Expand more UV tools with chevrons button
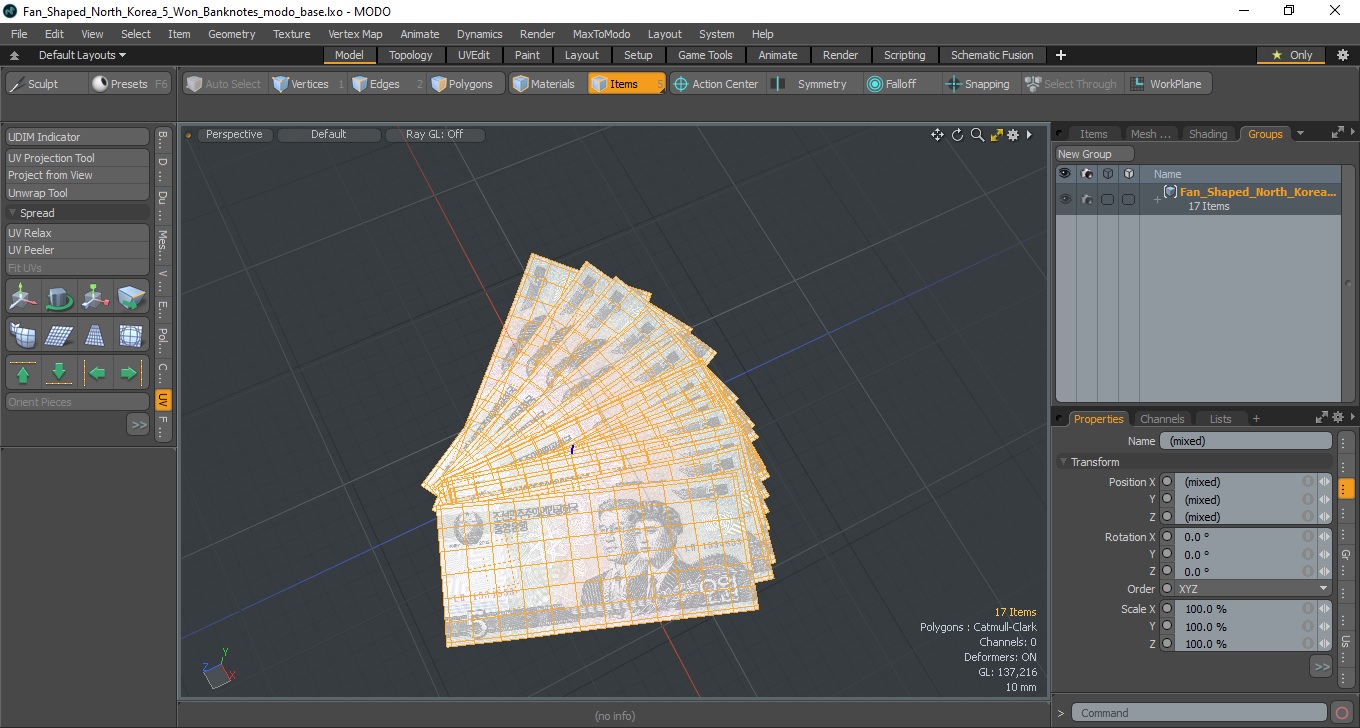Image resolution: width=1360 pixels, height=728 pixels. pos(138,425)
